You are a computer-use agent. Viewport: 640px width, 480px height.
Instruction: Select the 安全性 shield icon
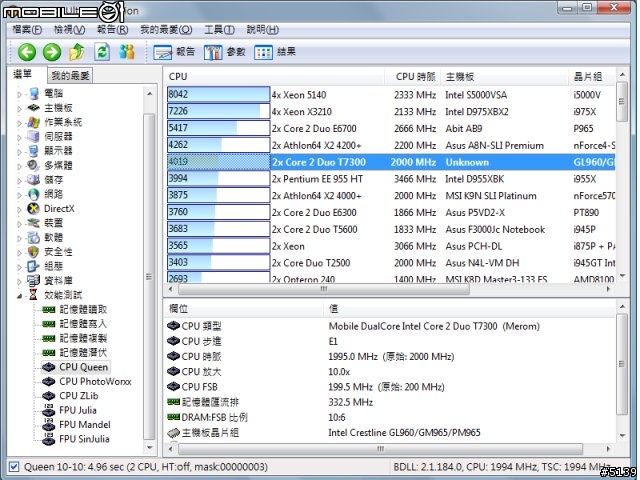coord(33,252)
